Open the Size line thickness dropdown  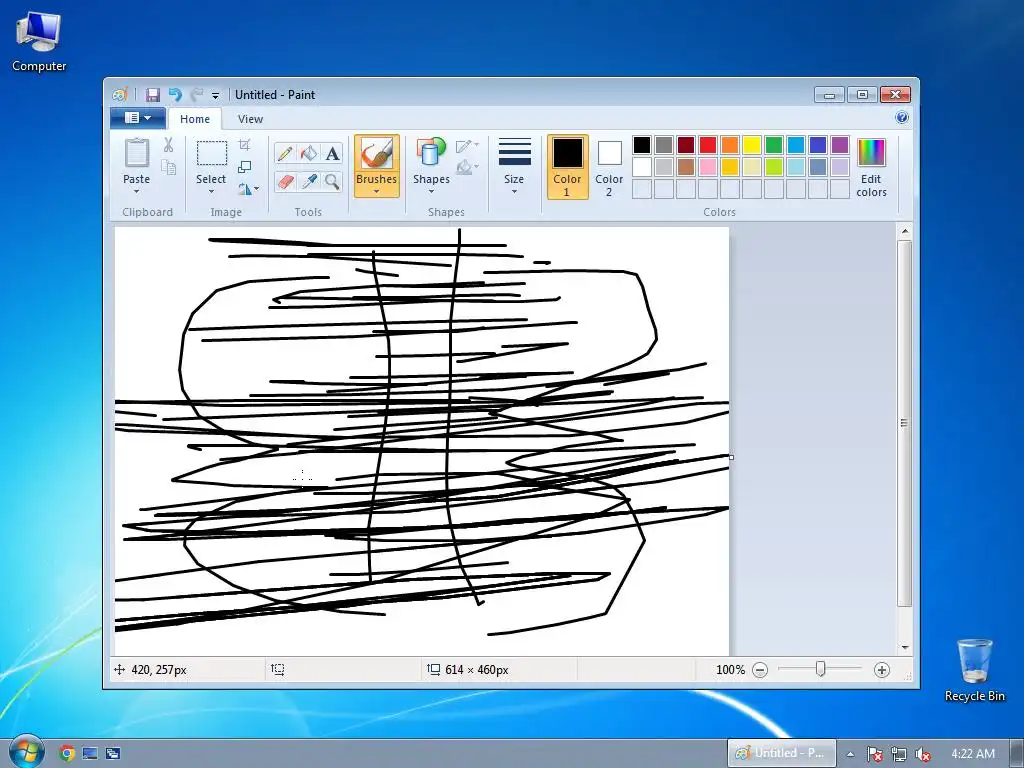(514, 167)
